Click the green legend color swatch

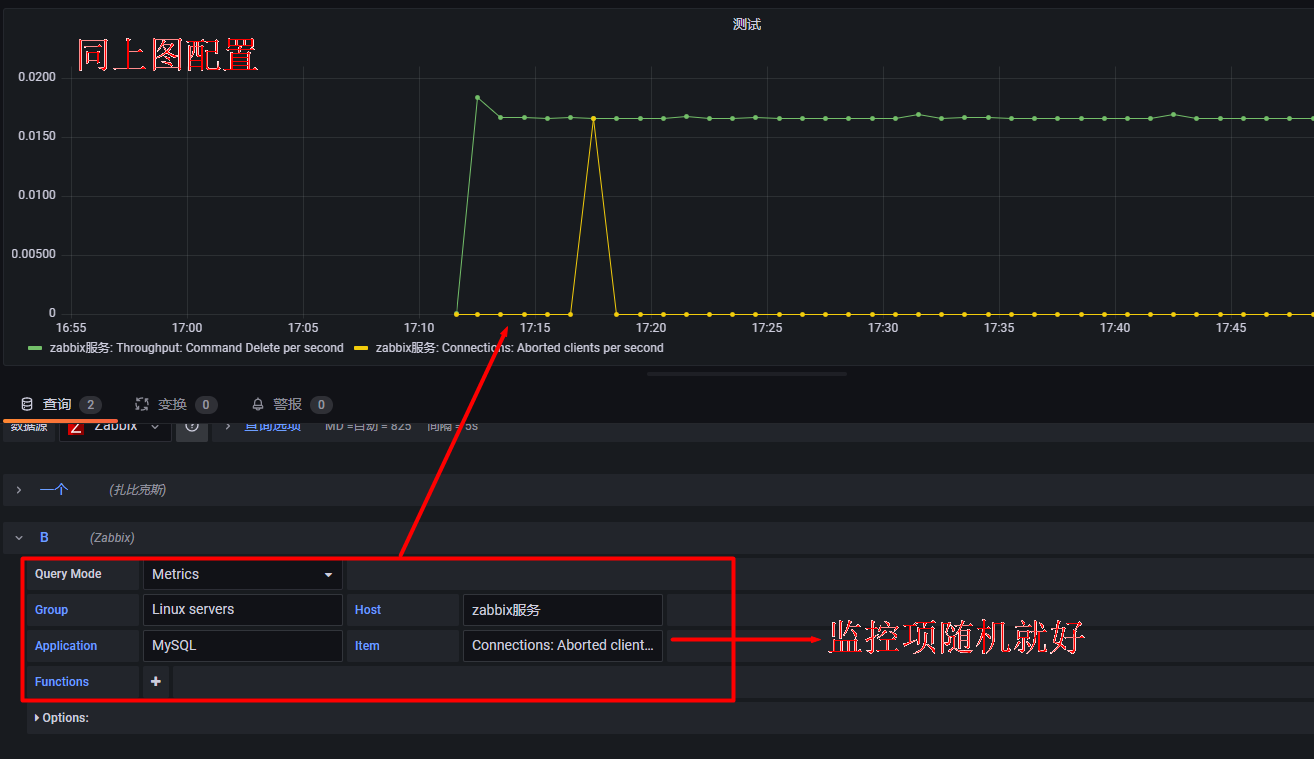(35, 348)
